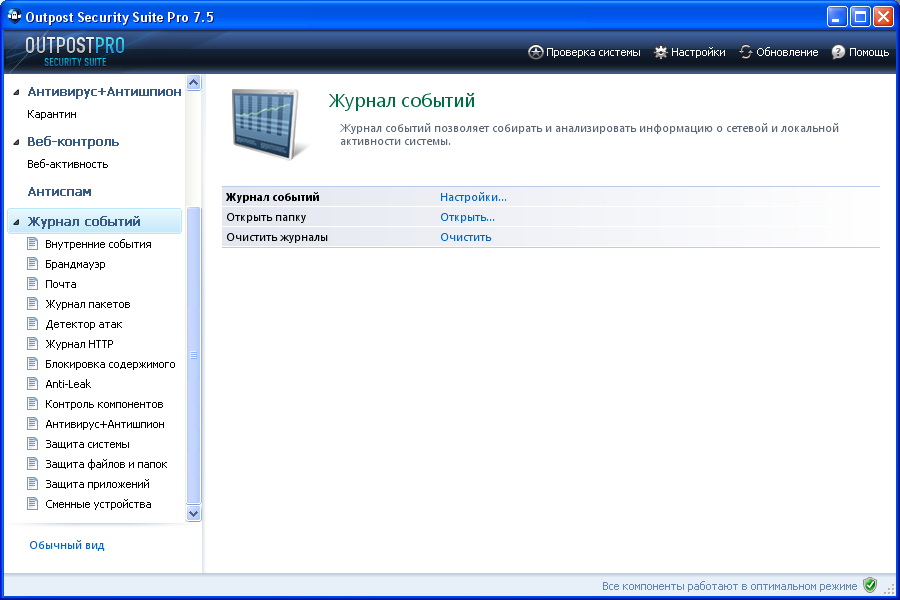Click the Очистить link to clear logs
The width and height of the screenshot is (900, 600).
(465, 237)
